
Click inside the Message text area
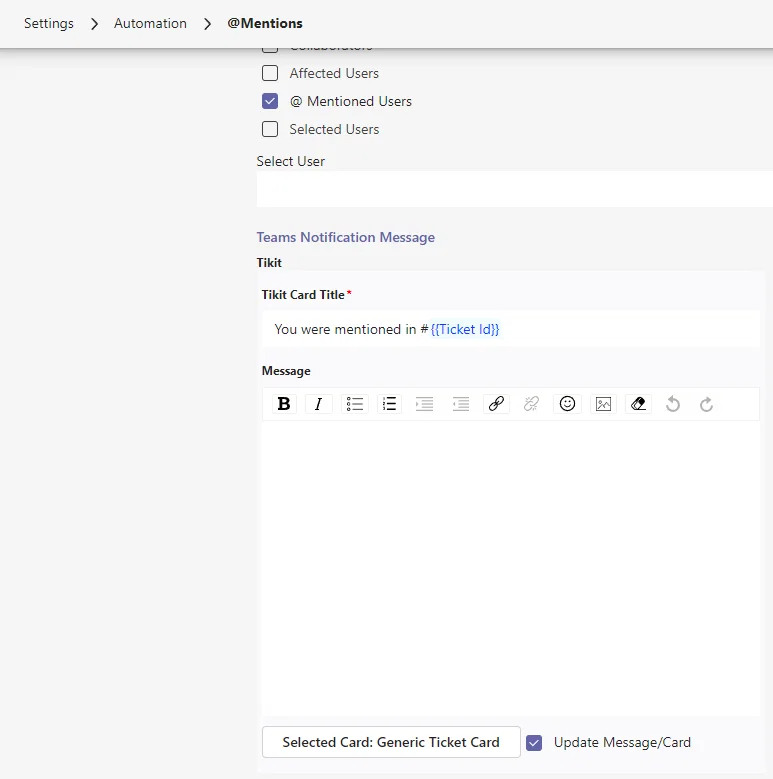coord(511,568)
